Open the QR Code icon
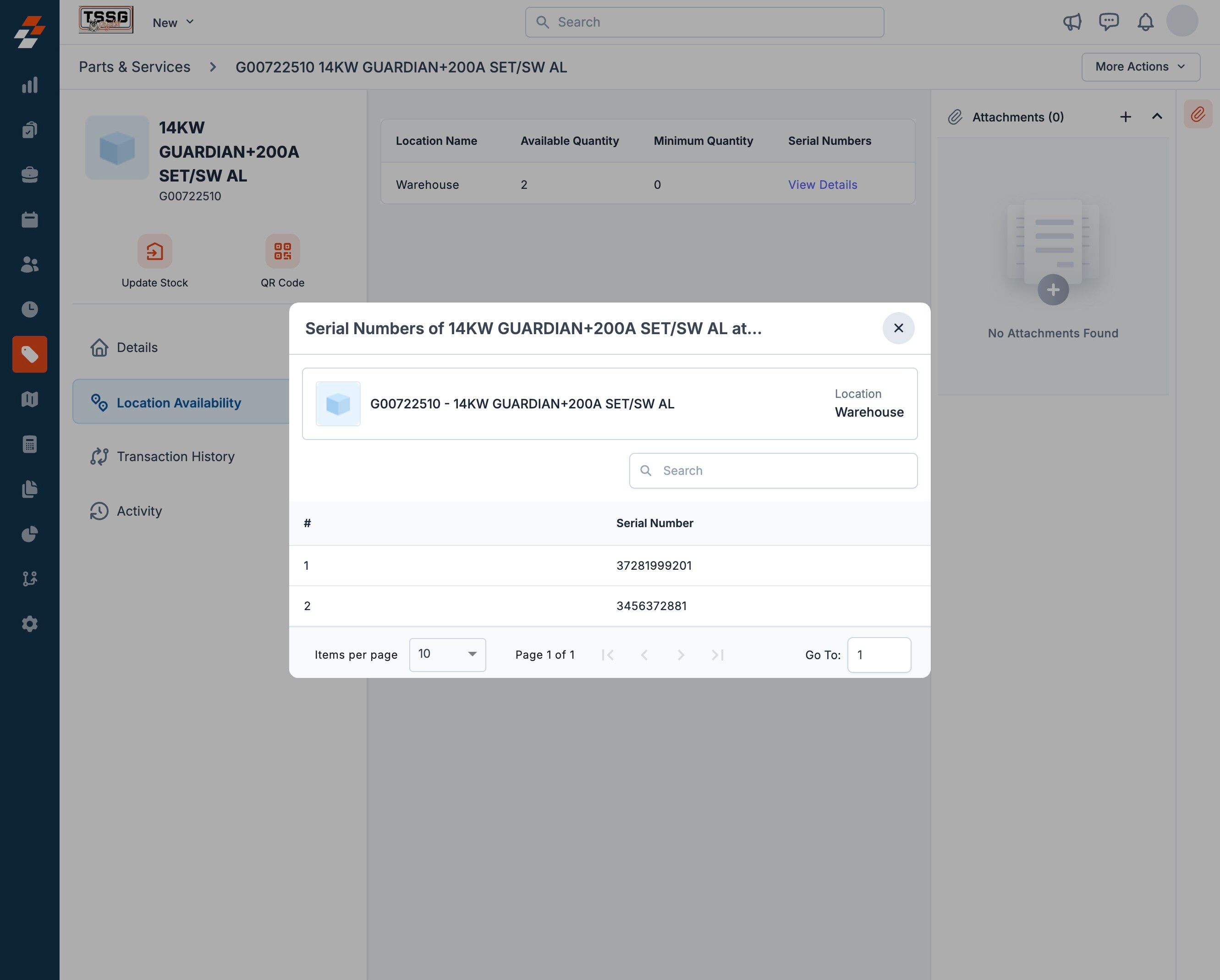This screenshot has width=1220, height=980. [282, 251]
